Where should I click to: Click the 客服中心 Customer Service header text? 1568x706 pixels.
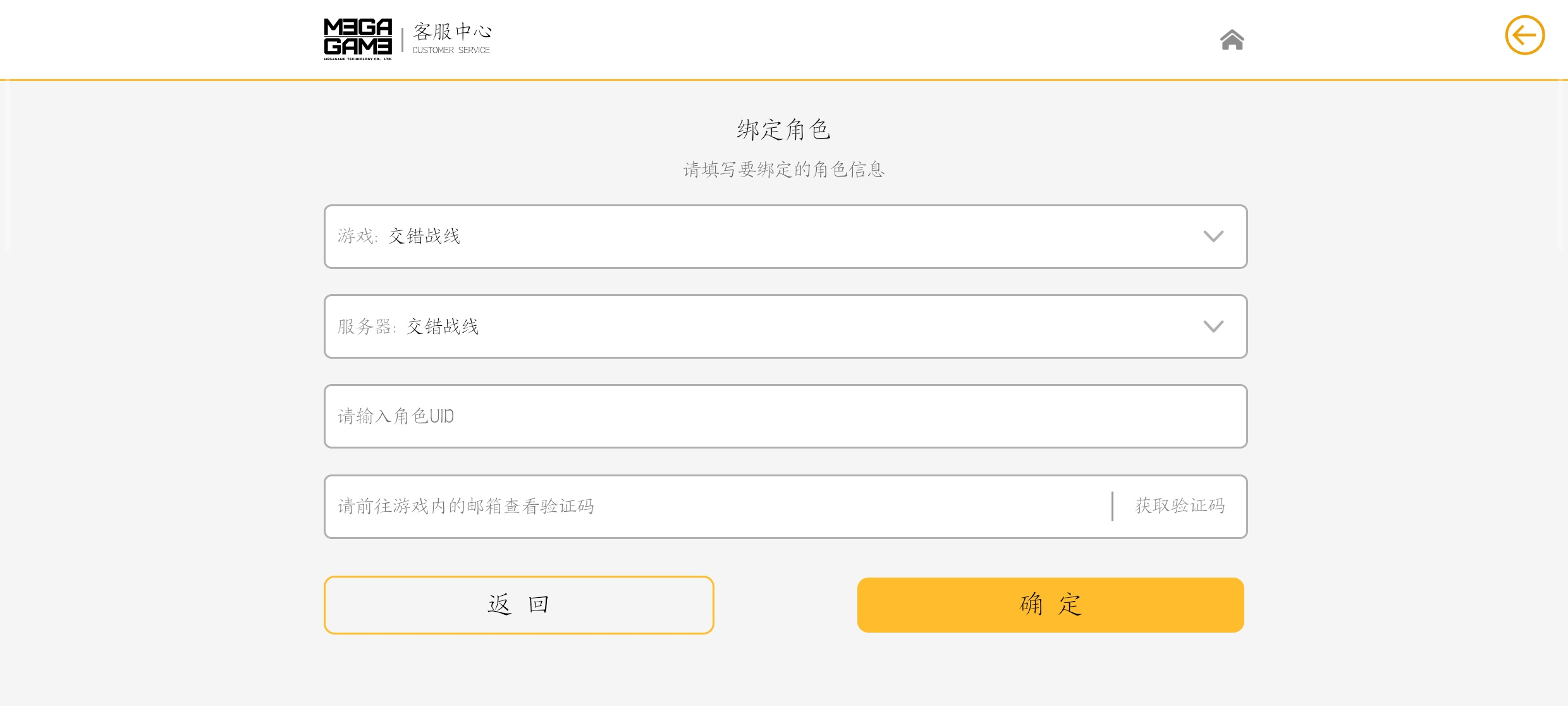coord(451,39)
